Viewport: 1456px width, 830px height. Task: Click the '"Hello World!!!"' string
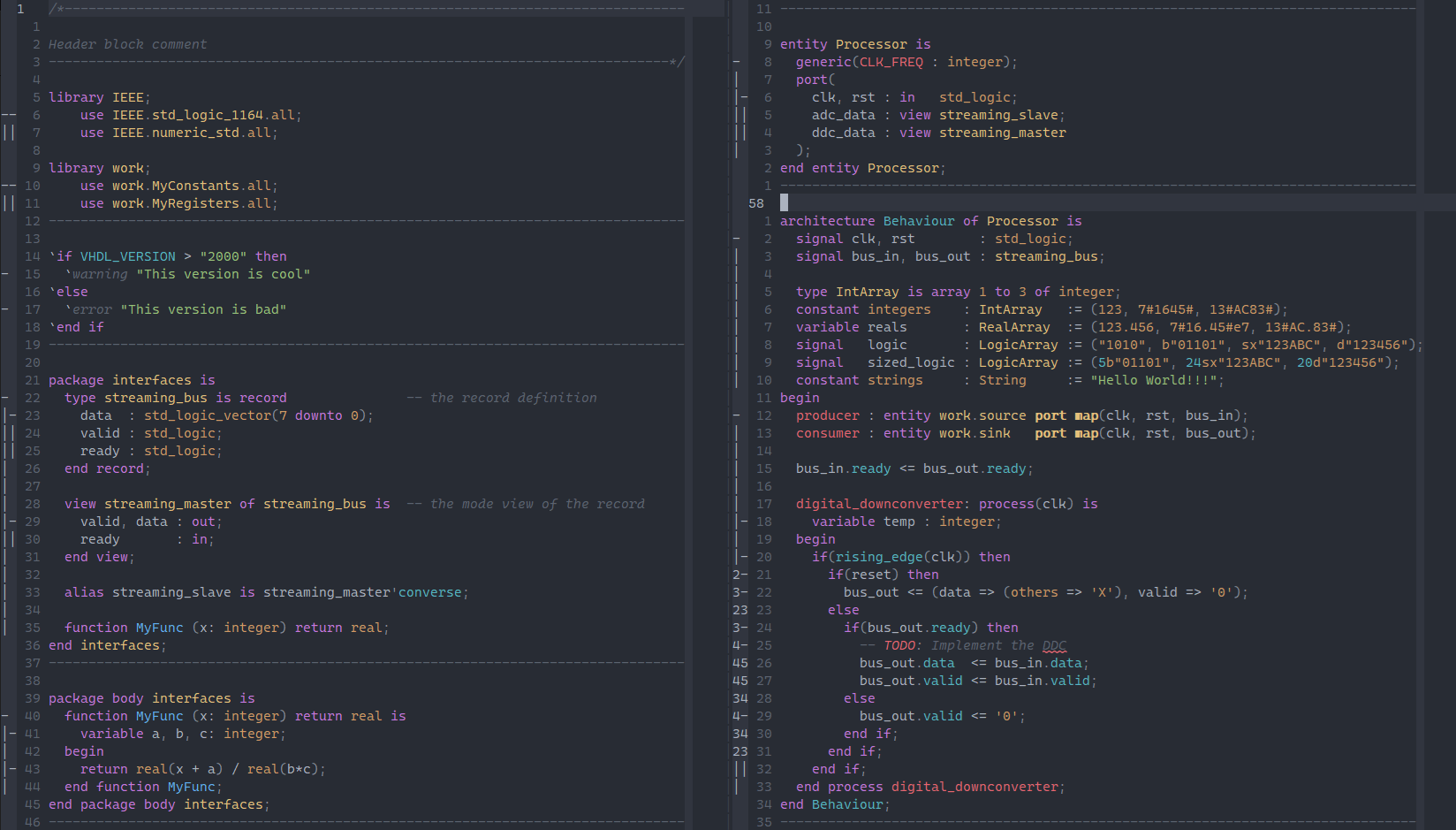coord(1154,380)
